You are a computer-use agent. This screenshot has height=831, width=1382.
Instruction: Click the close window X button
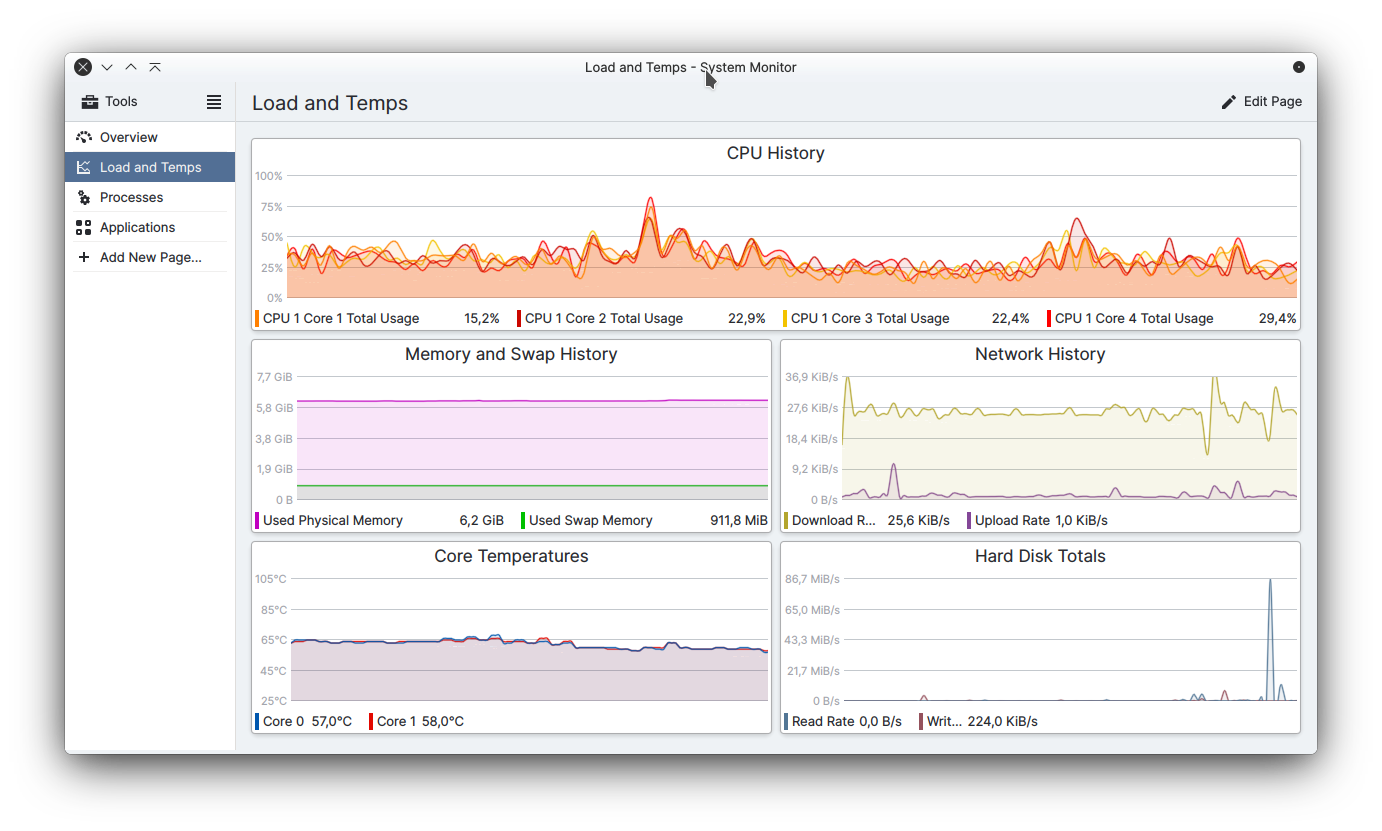click(x=83, y=67)
